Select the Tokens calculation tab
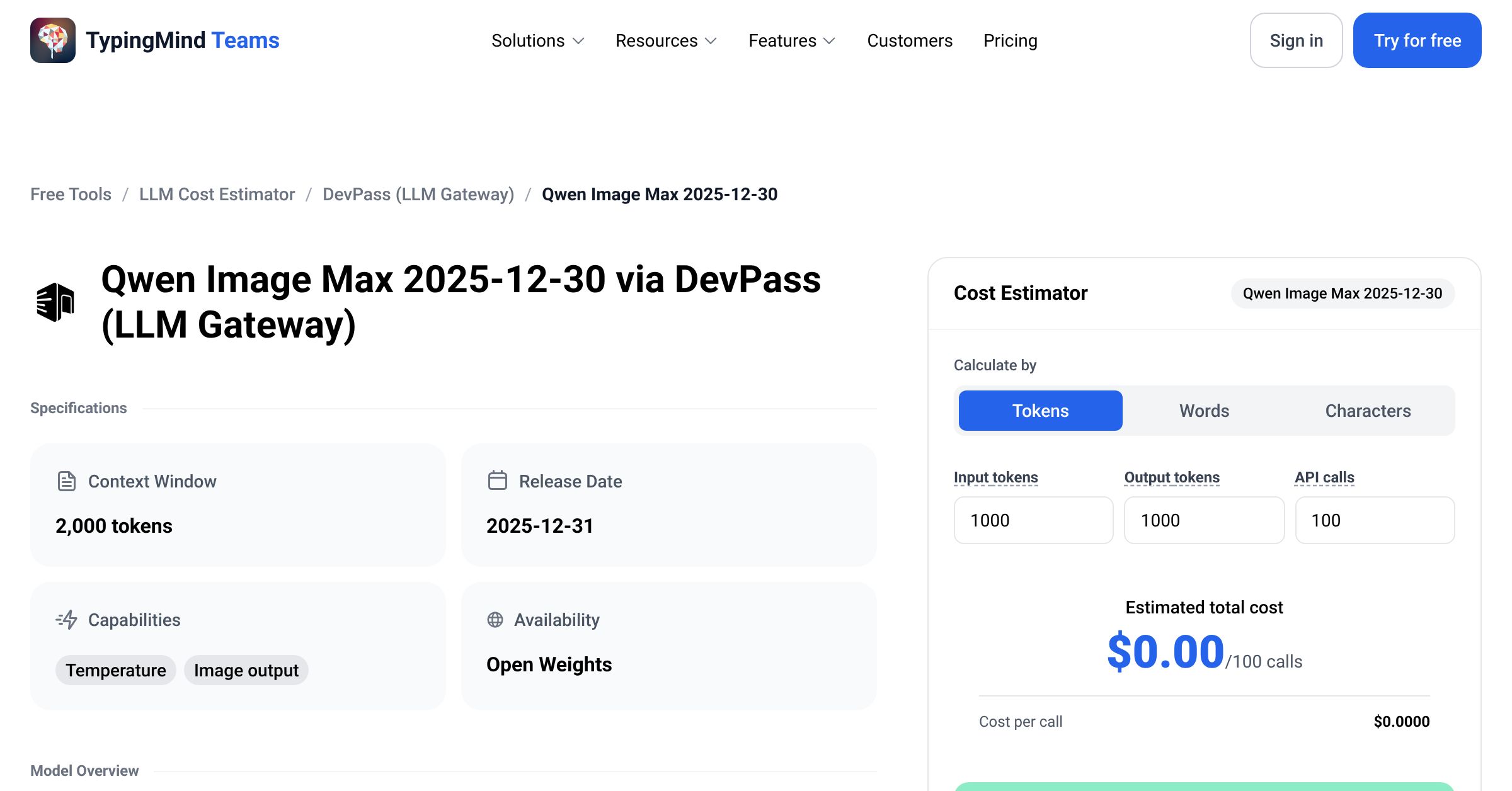Viewport: 1512px width, 791px height. pyautogui.click(x=1041, y=411)
